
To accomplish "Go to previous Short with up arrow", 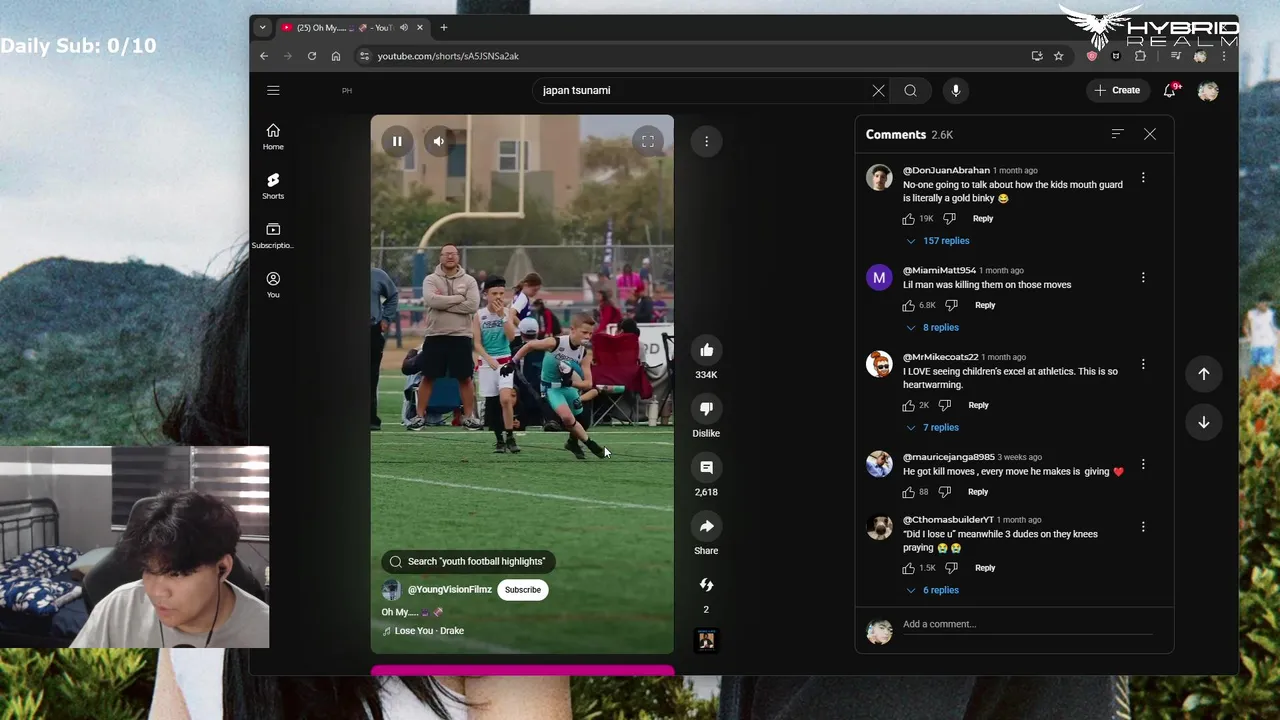I will (1204, 373).
